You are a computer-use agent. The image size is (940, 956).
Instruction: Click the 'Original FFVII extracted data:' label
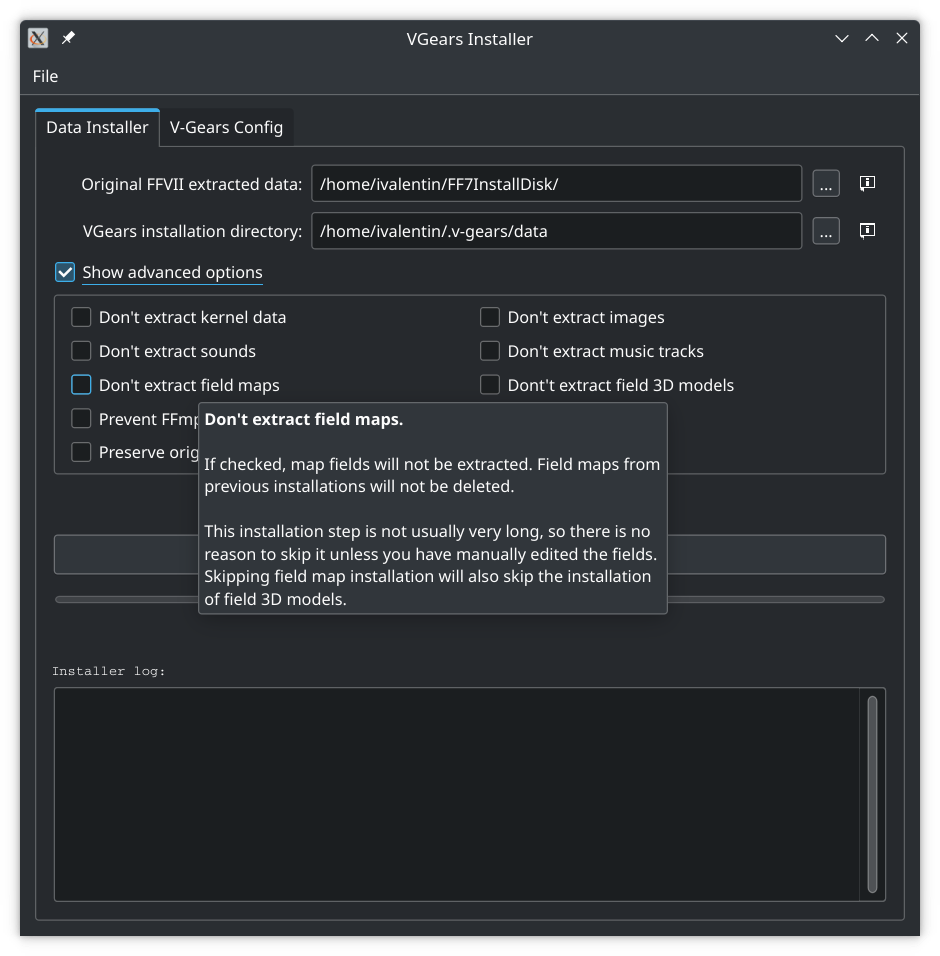point(191,184)
